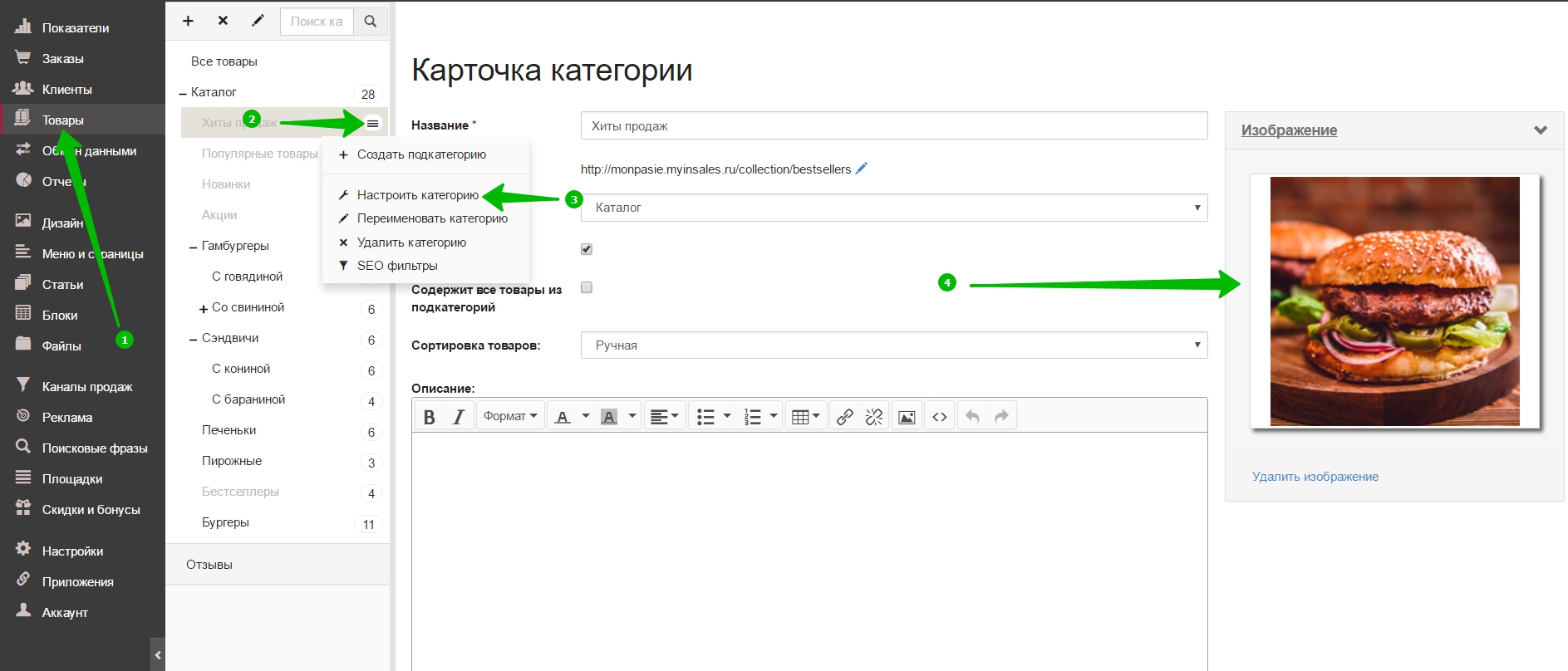This screenshot has width=1568, height=671.
Task: Click the insert image icon in editor
Action: click(x=907, y=416)
